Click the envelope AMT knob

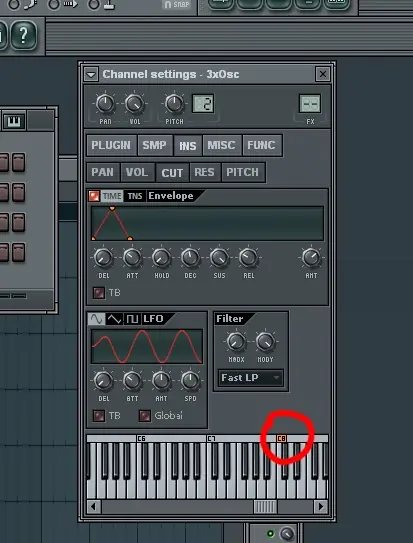click(311, 258)
